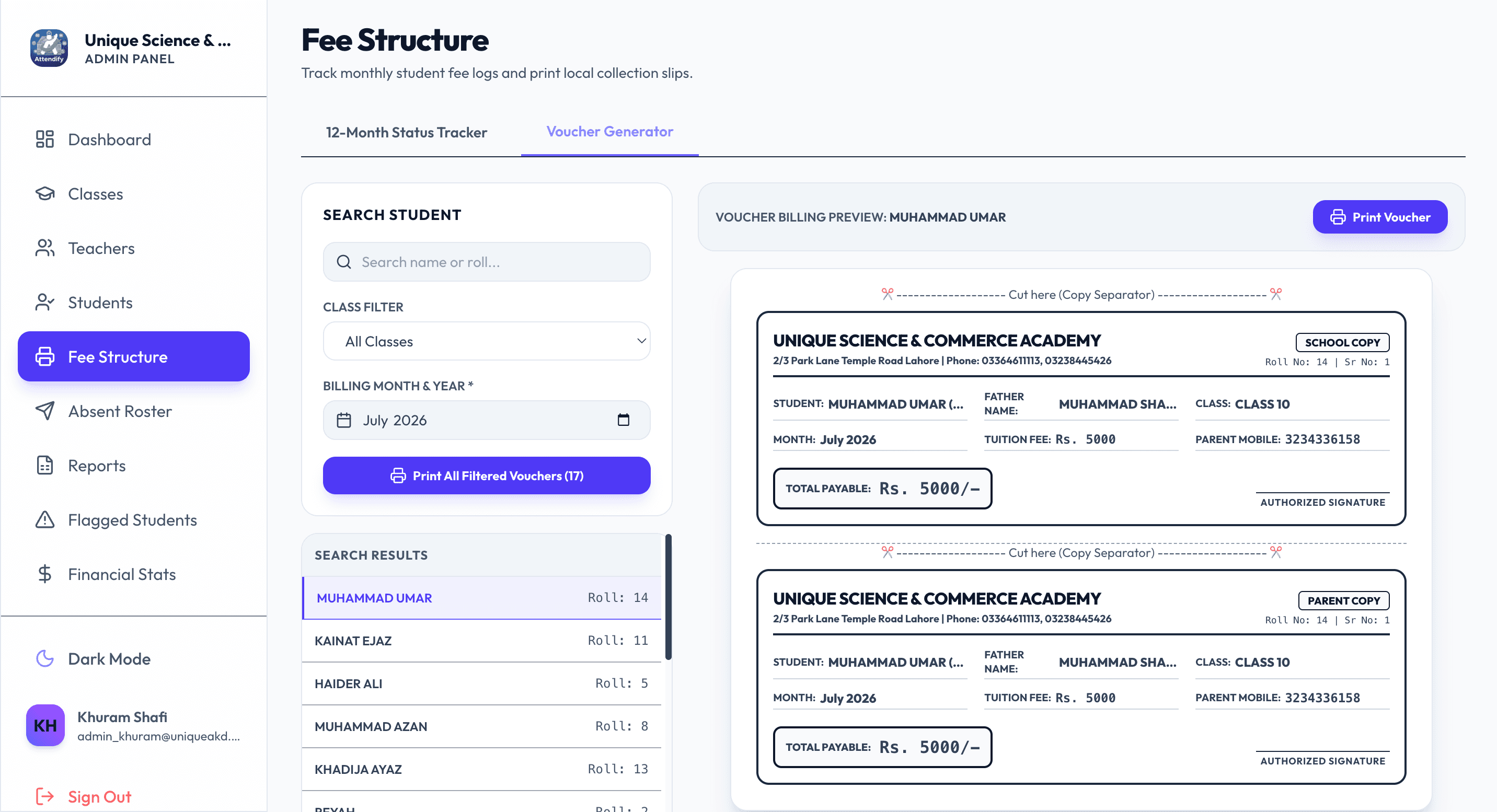Click the Dark Mode moon icon

(45, 659)
